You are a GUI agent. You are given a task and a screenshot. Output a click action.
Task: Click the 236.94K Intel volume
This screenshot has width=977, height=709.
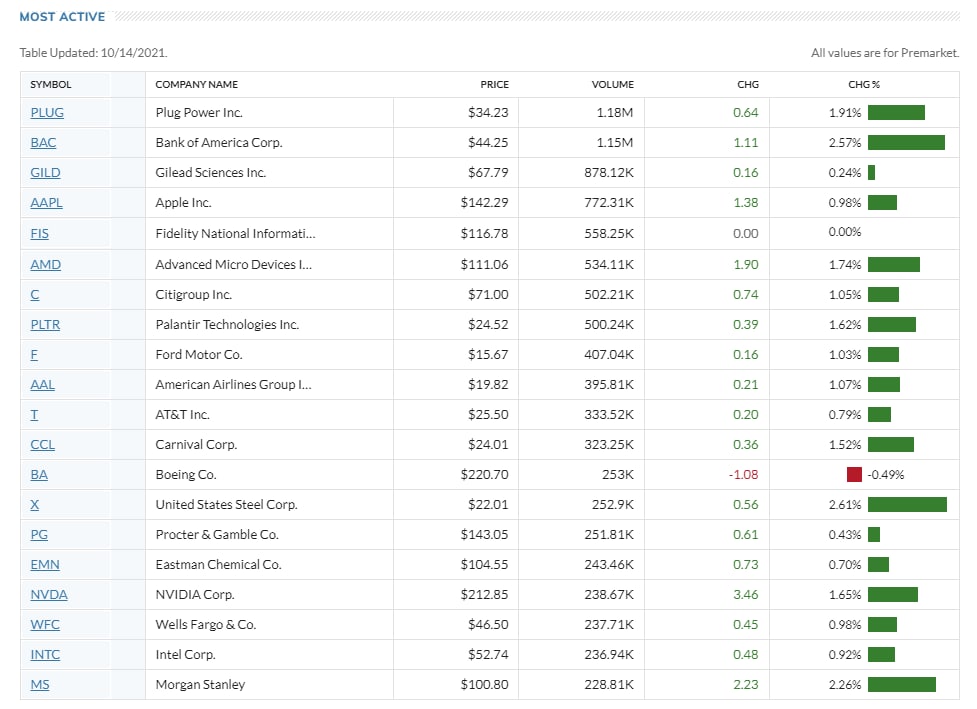pos(609,654)
